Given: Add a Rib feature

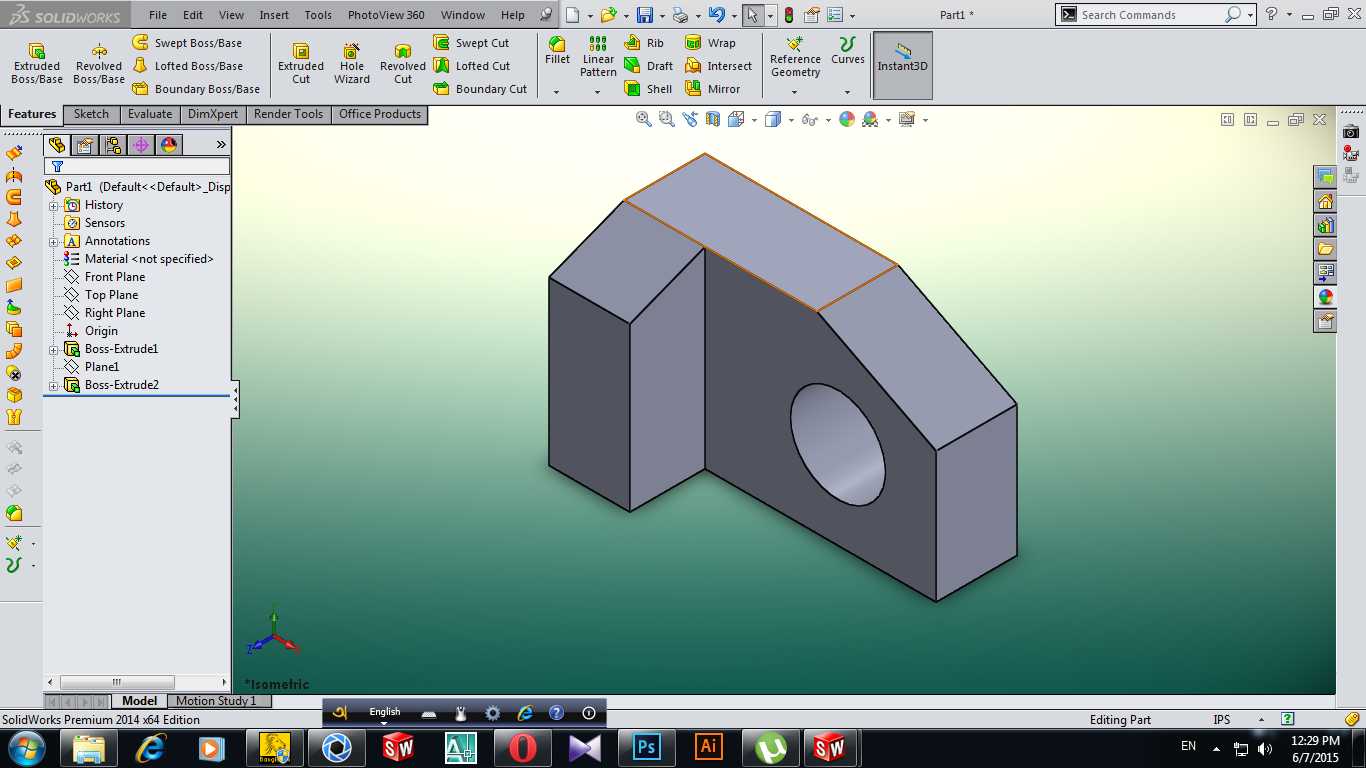Looking at the screenshot, I should [x=644, y=43].
